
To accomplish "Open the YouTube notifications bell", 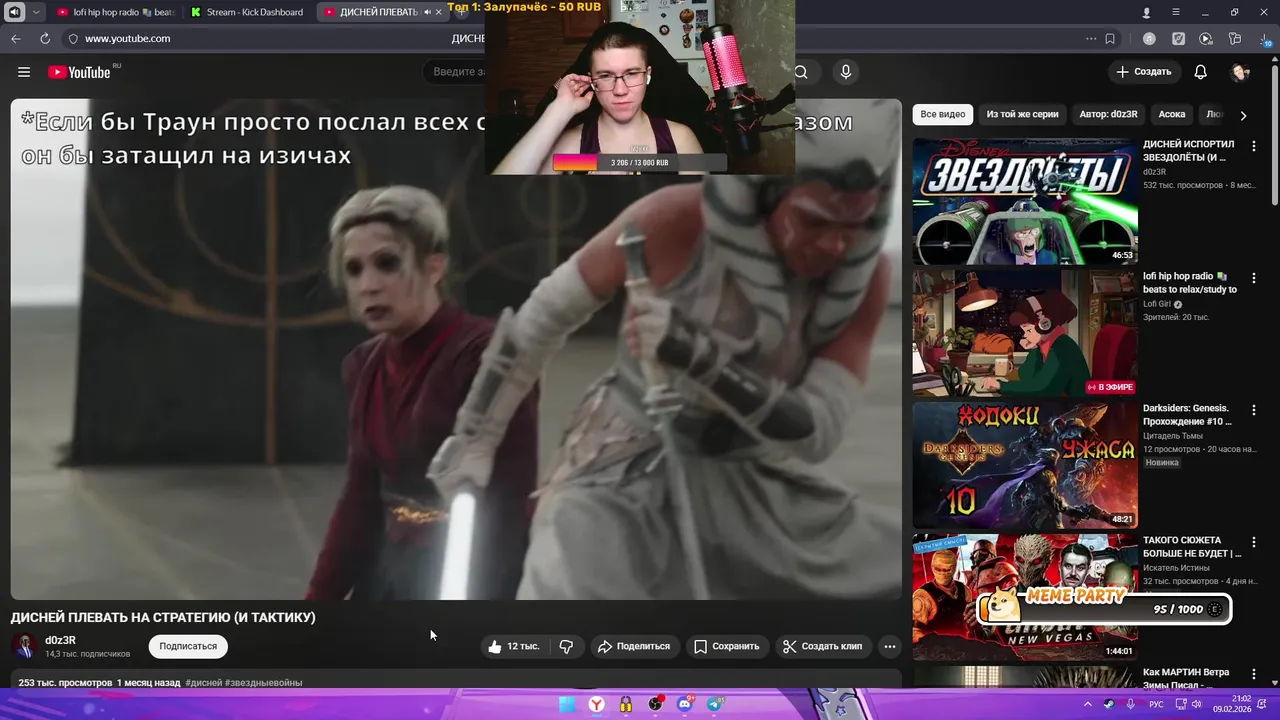I will point(1201,72).
